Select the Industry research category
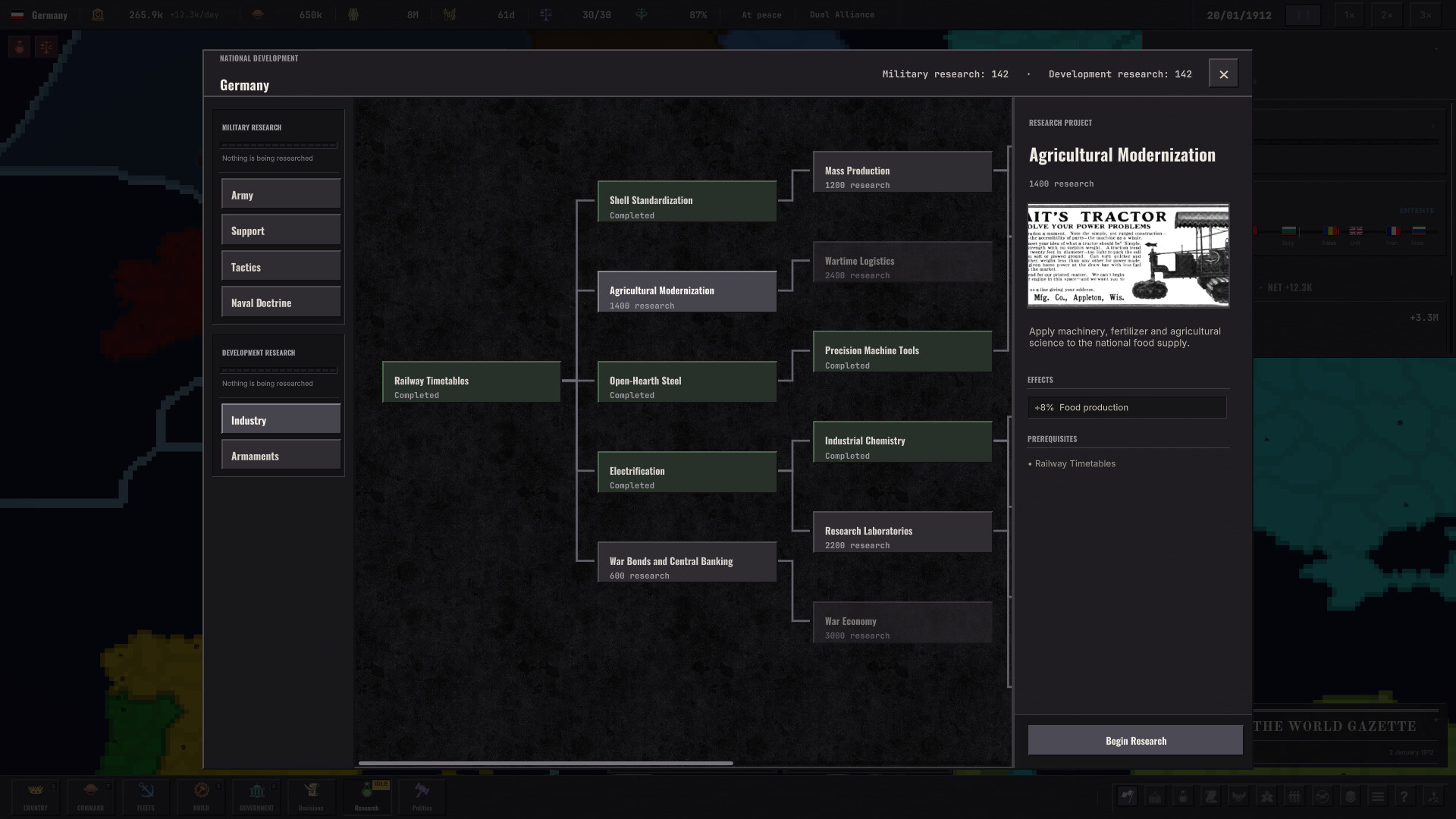 coord(281,419)
